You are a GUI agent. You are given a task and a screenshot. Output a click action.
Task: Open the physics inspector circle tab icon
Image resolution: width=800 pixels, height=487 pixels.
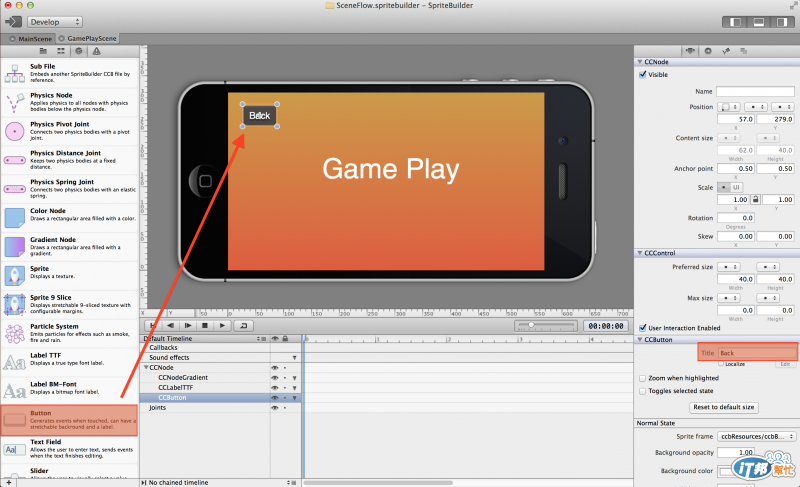pos(708,51)
